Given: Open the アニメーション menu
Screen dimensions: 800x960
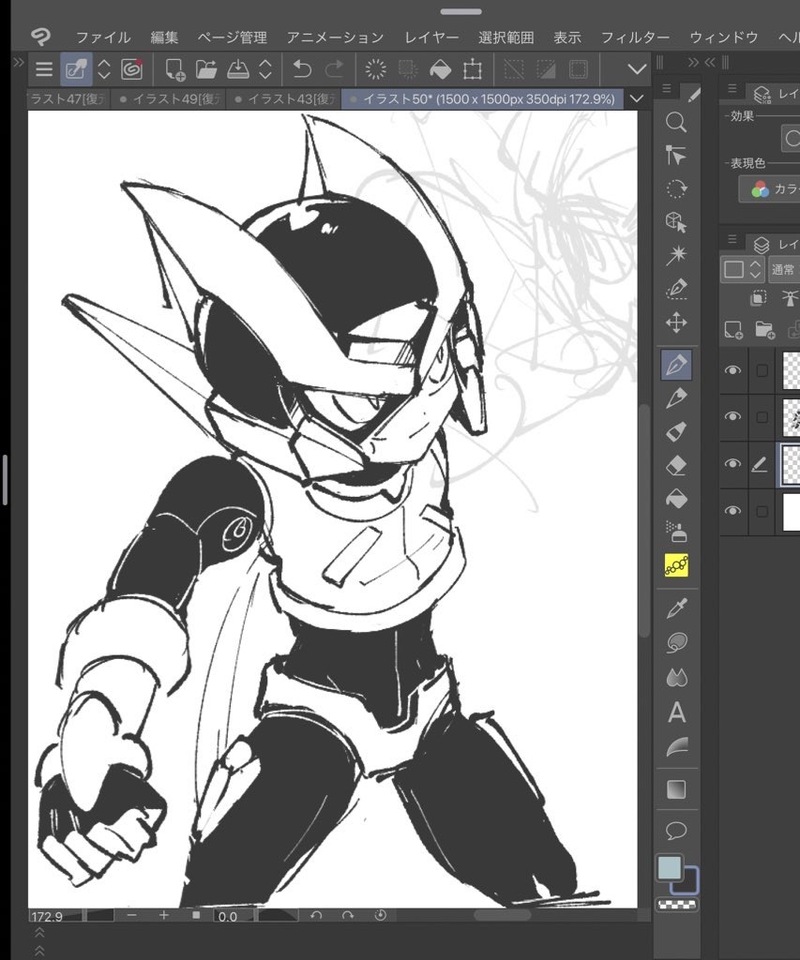Looking at the screenshot, I should tap(335, 38).
